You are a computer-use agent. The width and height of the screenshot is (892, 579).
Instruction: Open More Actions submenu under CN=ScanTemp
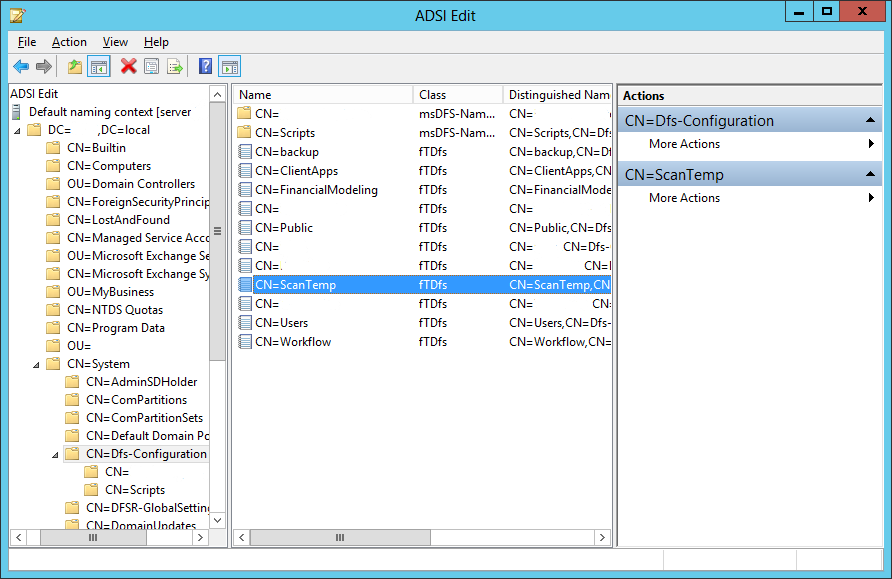tap(750, 198)
